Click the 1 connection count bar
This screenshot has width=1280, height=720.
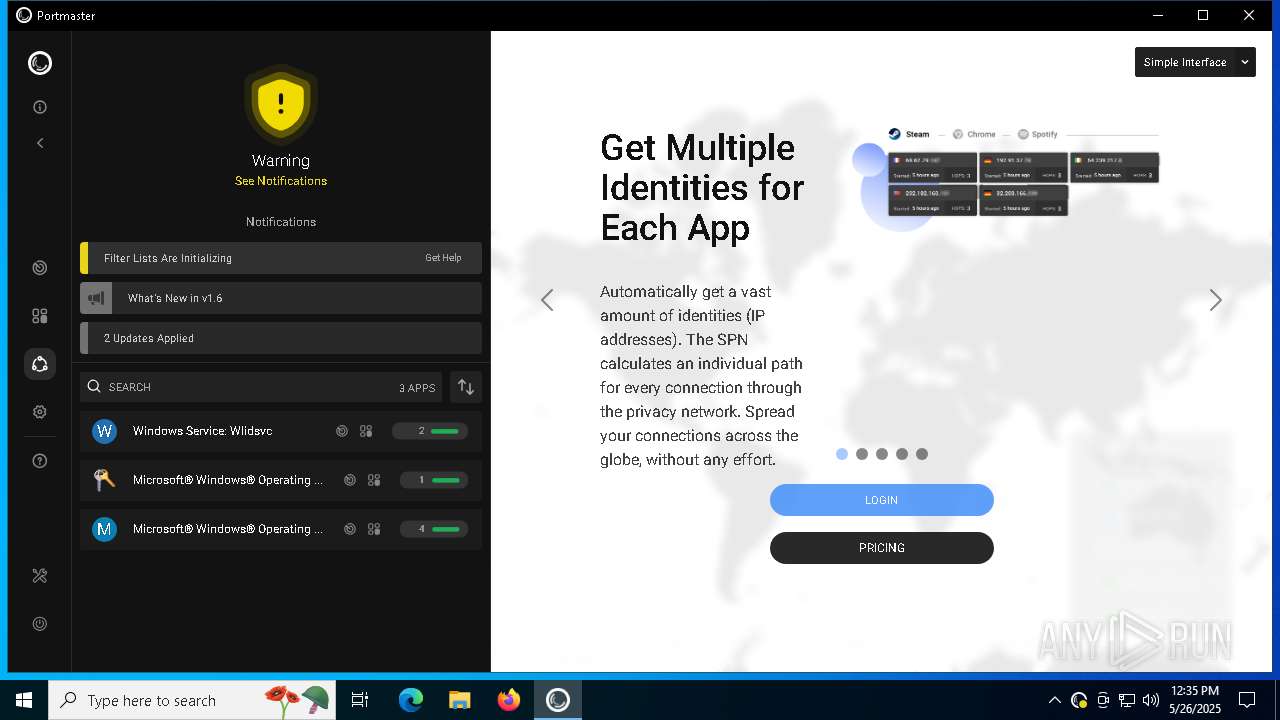coord(434,480)
